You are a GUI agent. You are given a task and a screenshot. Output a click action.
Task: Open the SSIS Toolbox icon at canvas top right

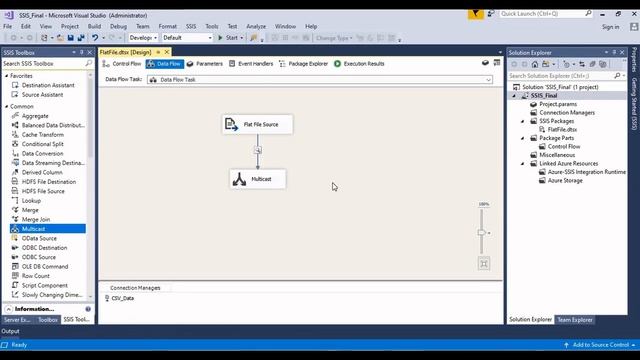pos(497,63)
